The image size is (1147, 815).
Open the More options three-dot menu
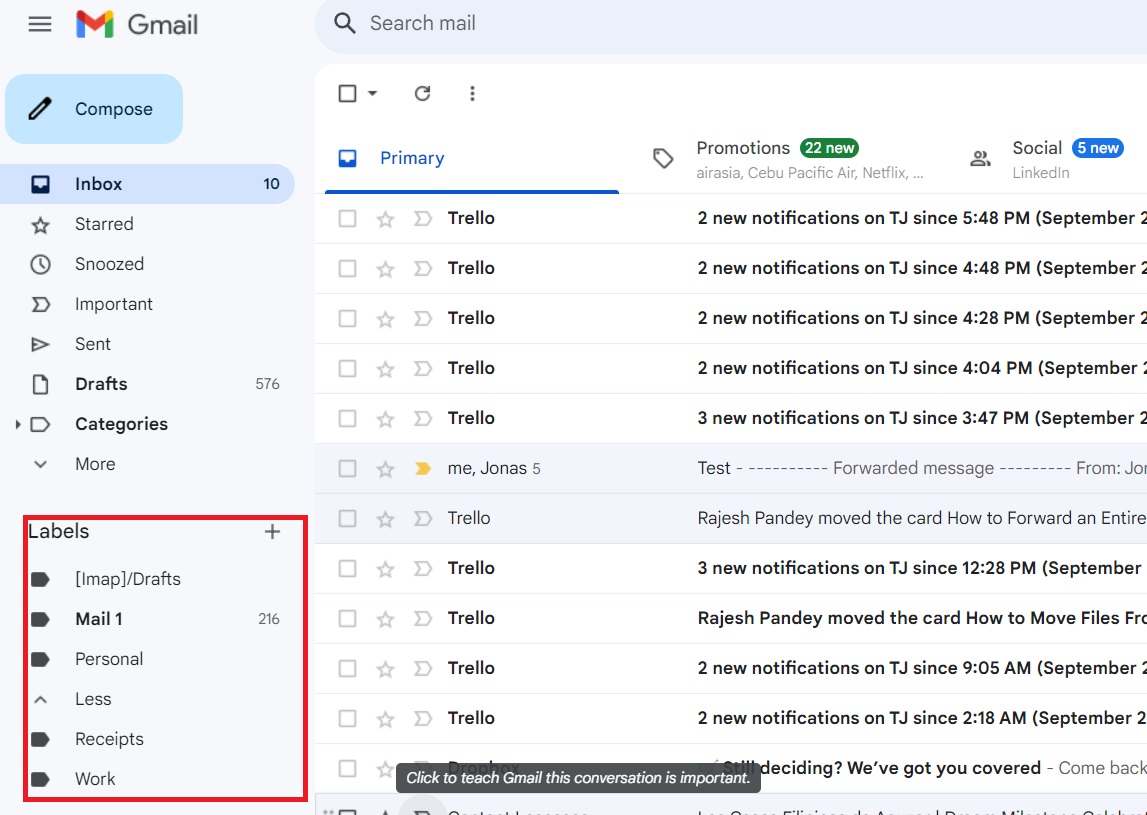(472, 94)
